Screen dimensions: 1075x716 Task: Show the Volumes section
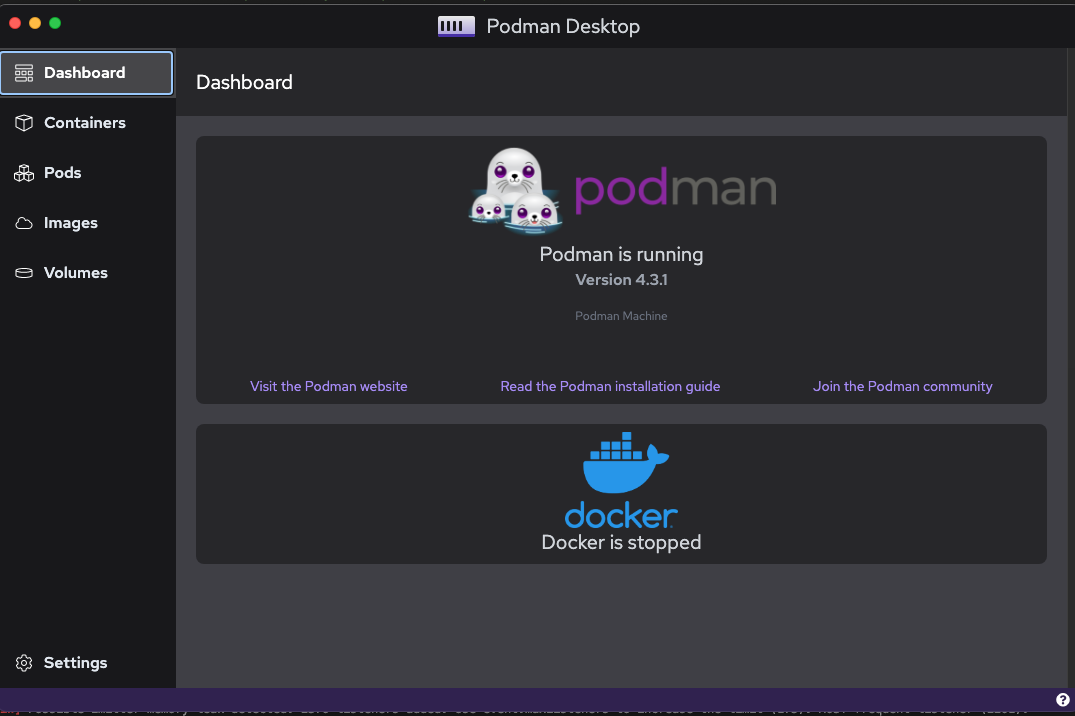tap(75, 273)
